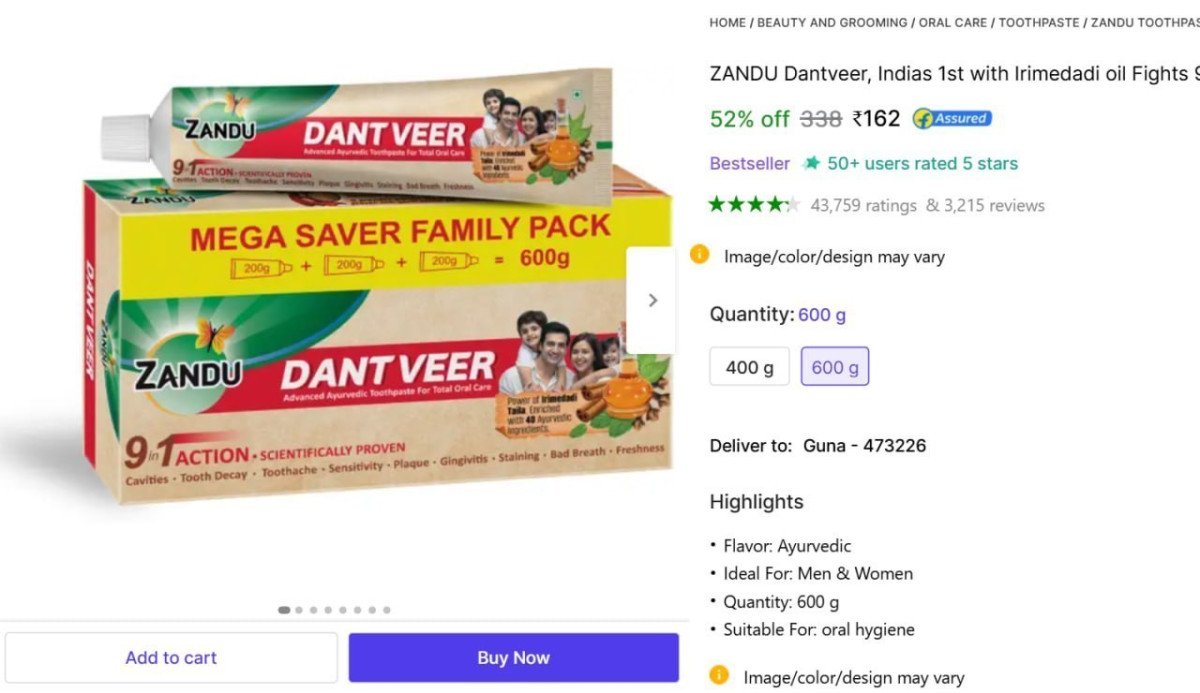Click the orange info icon near top
Viewport: 1200px width, 693px height.
click(700, 255)
